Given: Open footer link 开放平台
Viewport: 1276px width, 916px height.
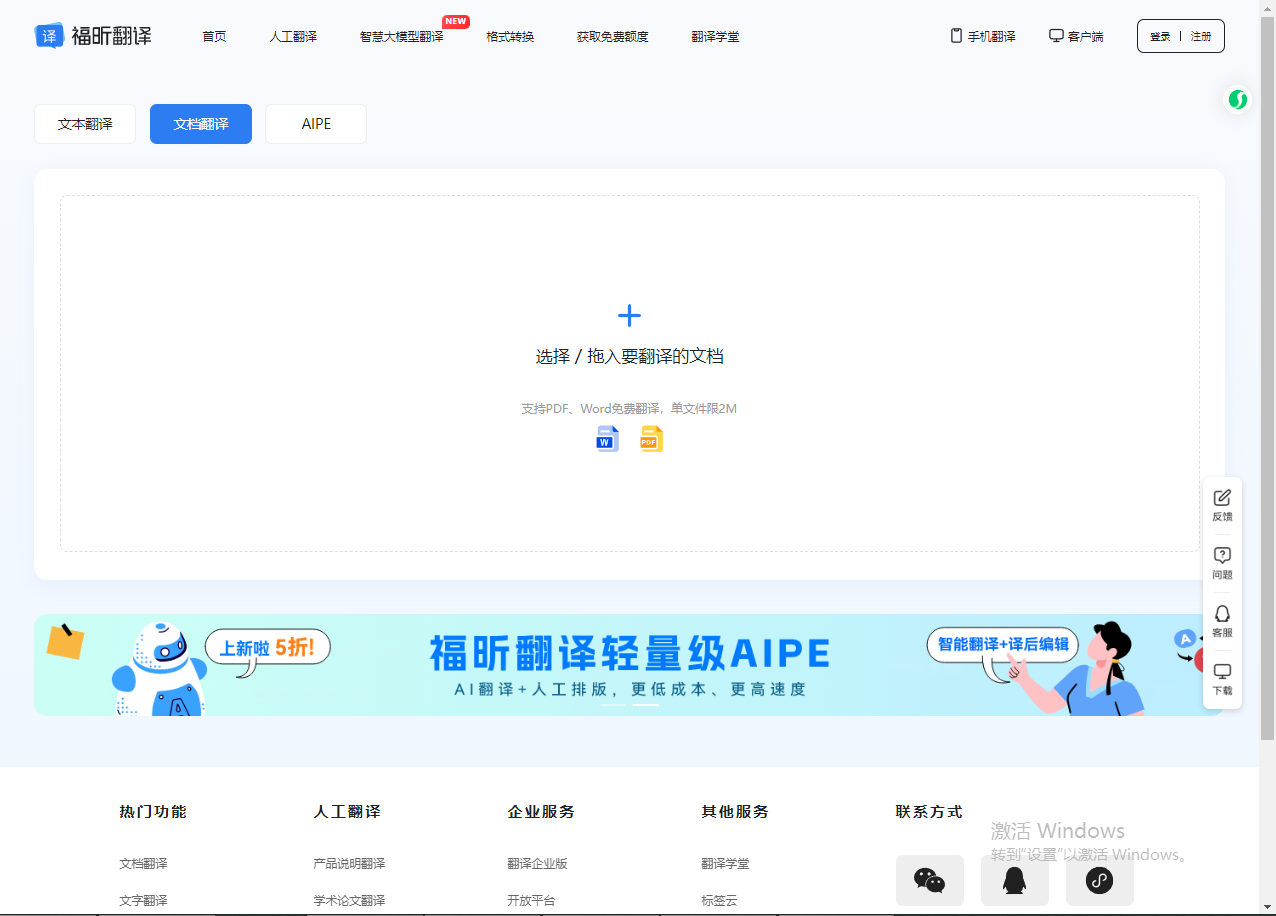Looking at the screenshot, I should coord(531,900).
